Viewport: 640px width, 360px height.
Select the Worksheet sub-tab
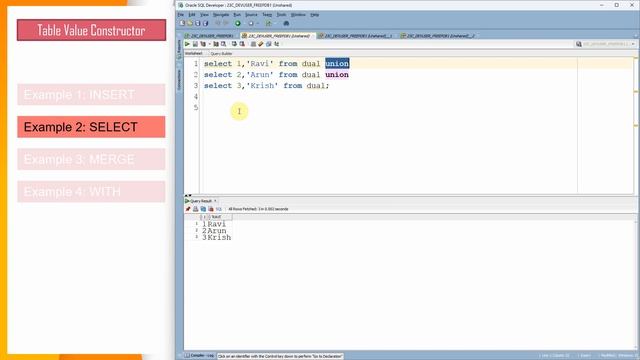click(194, 53)
